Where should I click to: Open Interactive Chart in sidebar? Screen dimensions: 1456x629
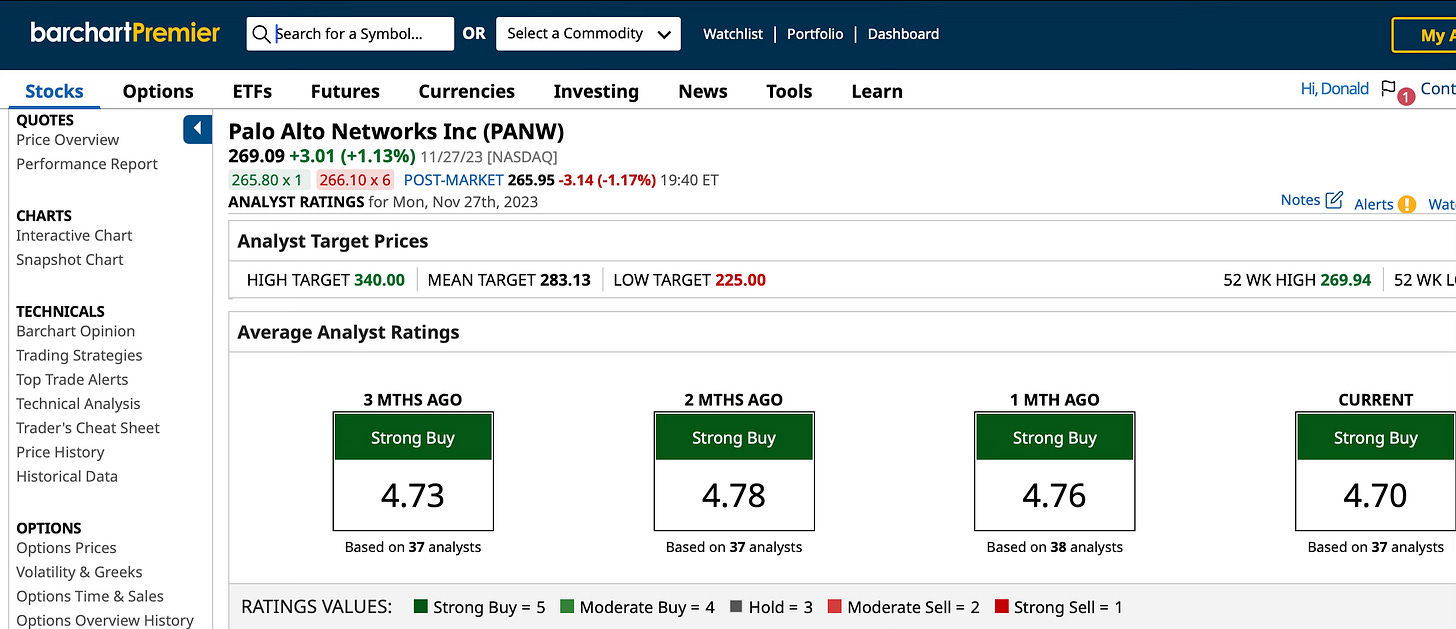[x=74, y=236]
